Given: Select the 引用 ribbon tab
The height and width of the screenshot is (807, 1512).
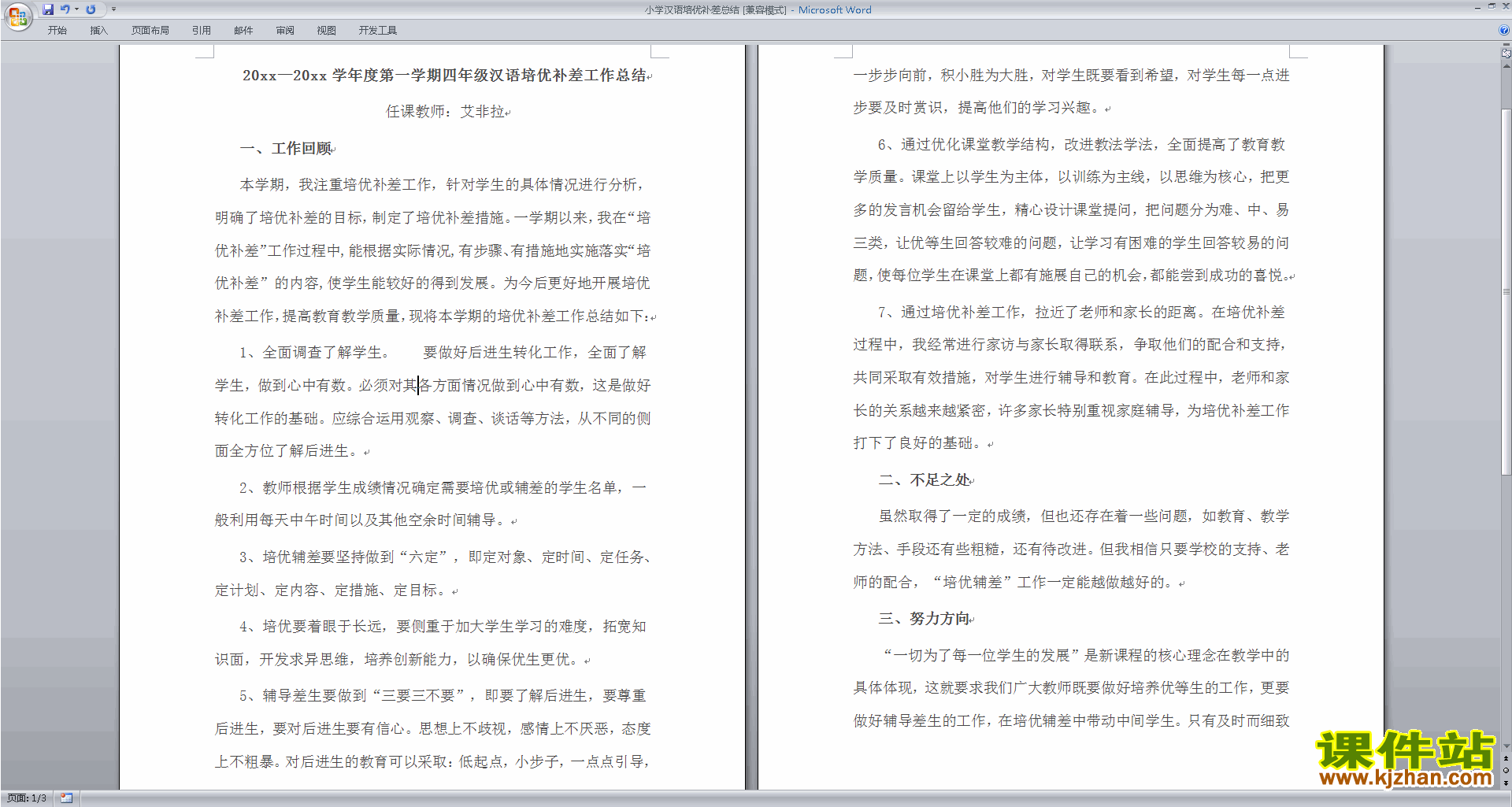Looking at the screenshot, I should click(x=202, y=30).
